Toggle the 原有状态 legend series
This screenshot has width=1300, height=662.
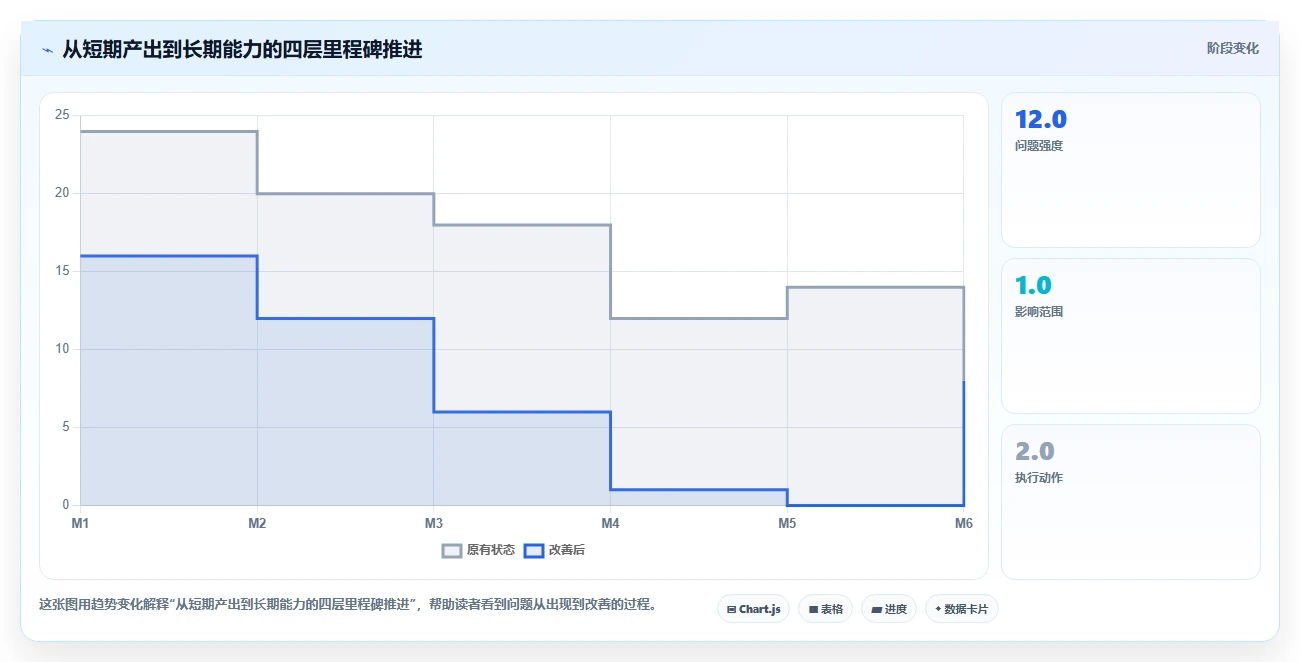pyautogui.click(x=479, y=550)
